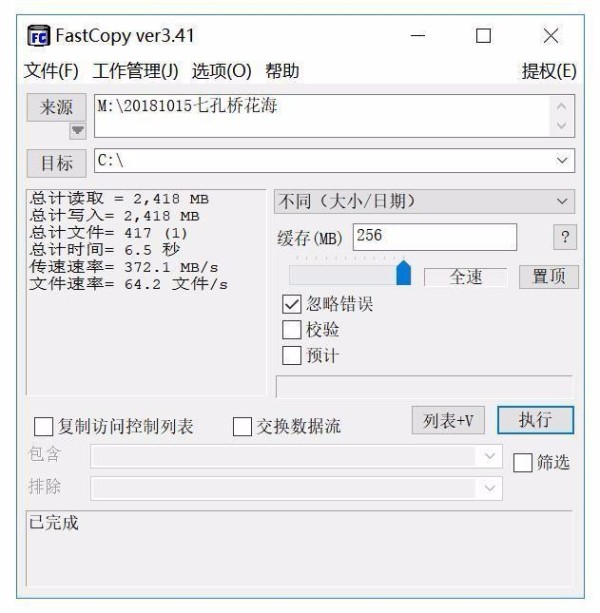Click the ? help button beside buffer field
The image size is (600, 613).
(x=565, y=237)
